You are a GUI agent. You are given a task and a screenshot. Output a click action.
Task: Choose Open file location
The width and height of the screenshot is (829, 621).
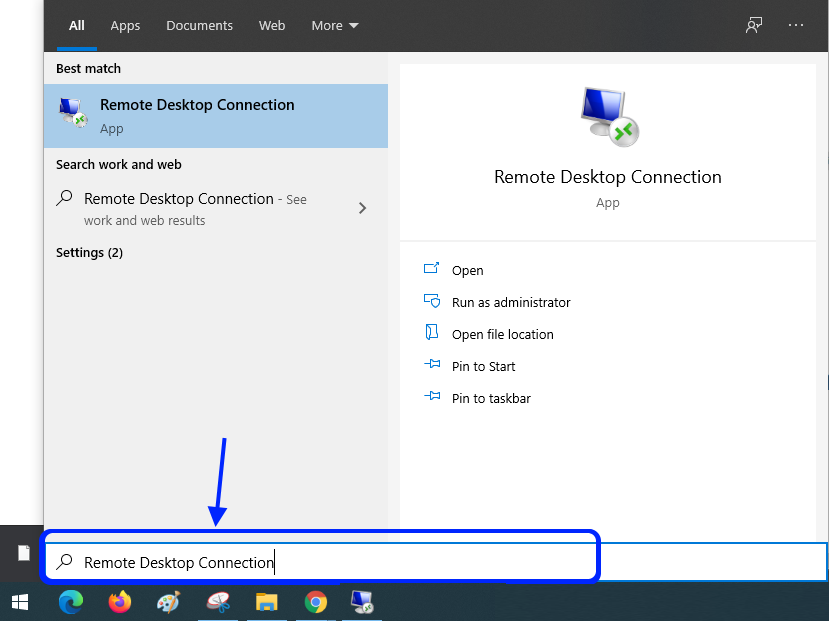click(x=502, y=335)
